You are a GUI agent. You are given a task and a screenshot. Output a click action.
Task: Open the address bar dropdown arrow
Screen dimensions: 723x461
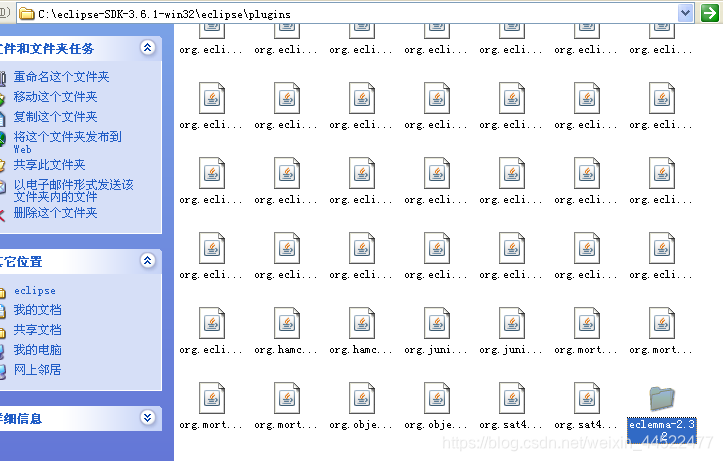[x=686, y=13]
